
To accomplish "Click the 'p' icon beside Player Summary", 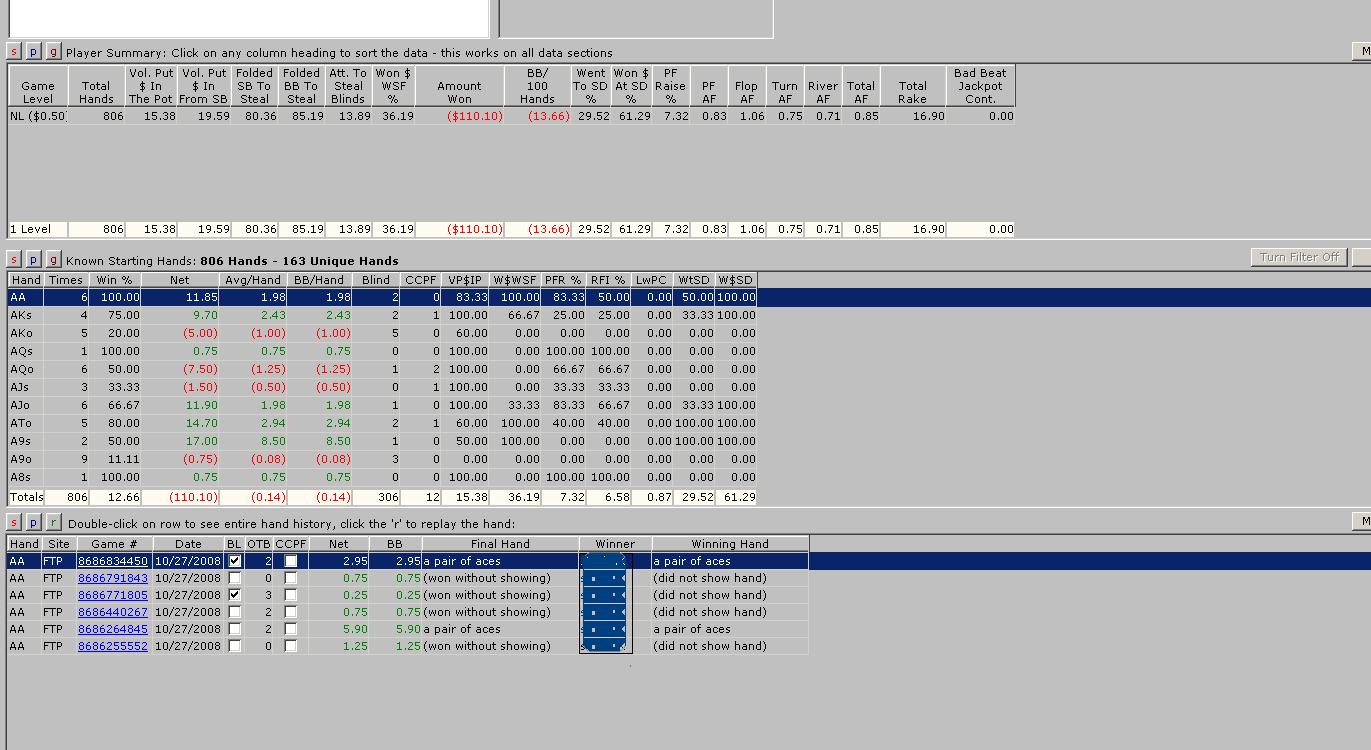I will tap(33, 52).
